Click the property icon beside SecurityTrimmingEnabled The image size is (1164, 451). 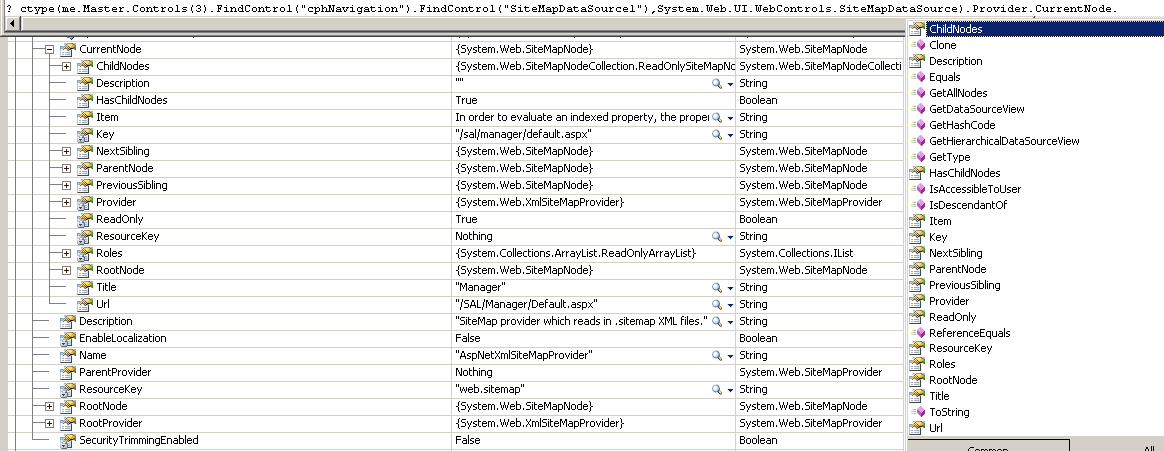[68, 440]
